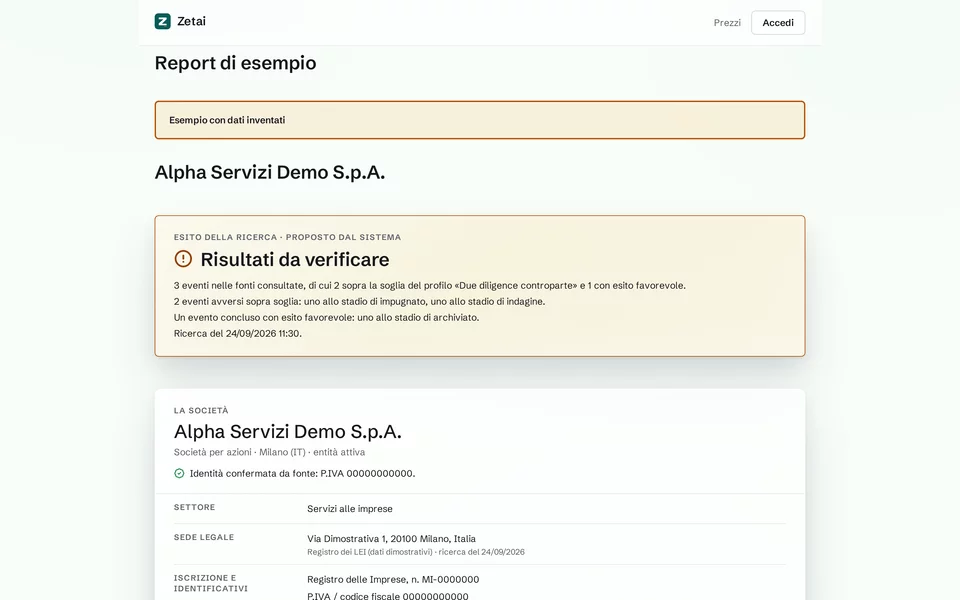Click the line starting '3 eventi nelle fonti consultate'
Viewport: 960px width, 600px height.
[x=429, y=285]
